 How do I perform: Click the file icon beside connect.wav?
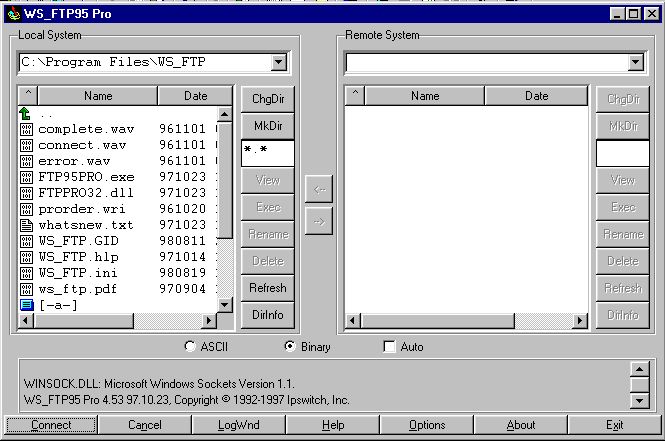26,145
